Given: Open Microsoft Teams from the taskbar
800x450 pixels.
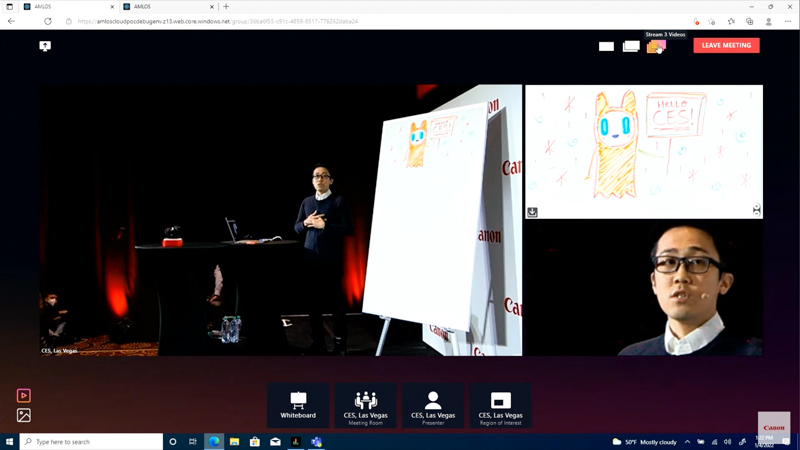Looking at the screenshot, I should point(316,442).
